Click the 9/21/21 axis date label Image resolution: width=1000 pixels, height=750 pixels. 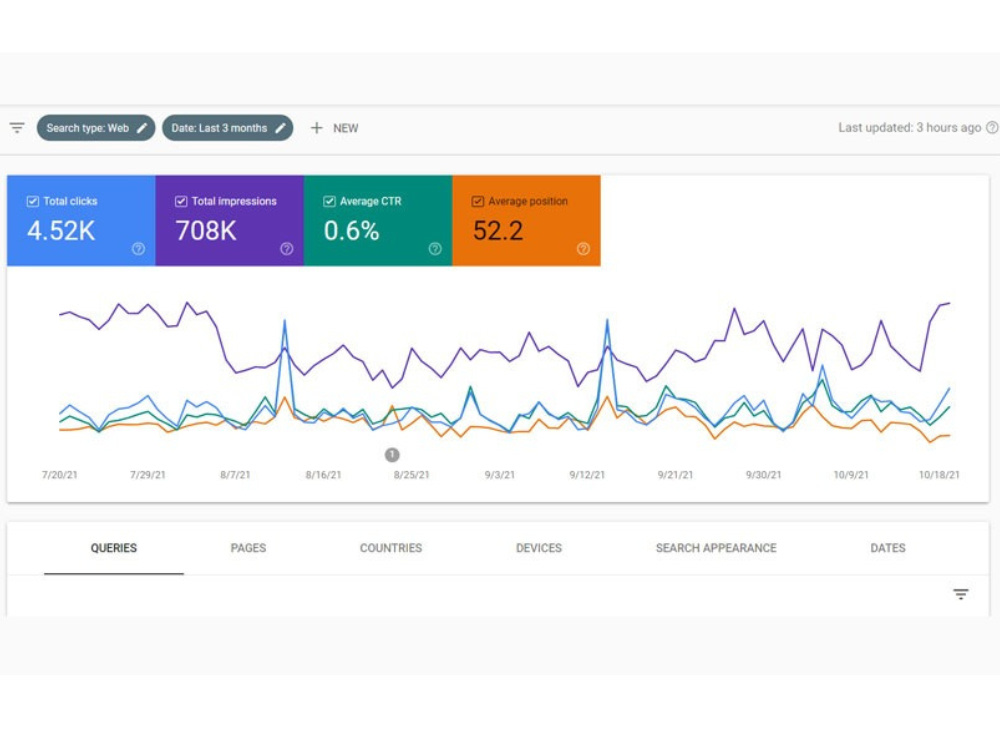click(x=675, y=475)
